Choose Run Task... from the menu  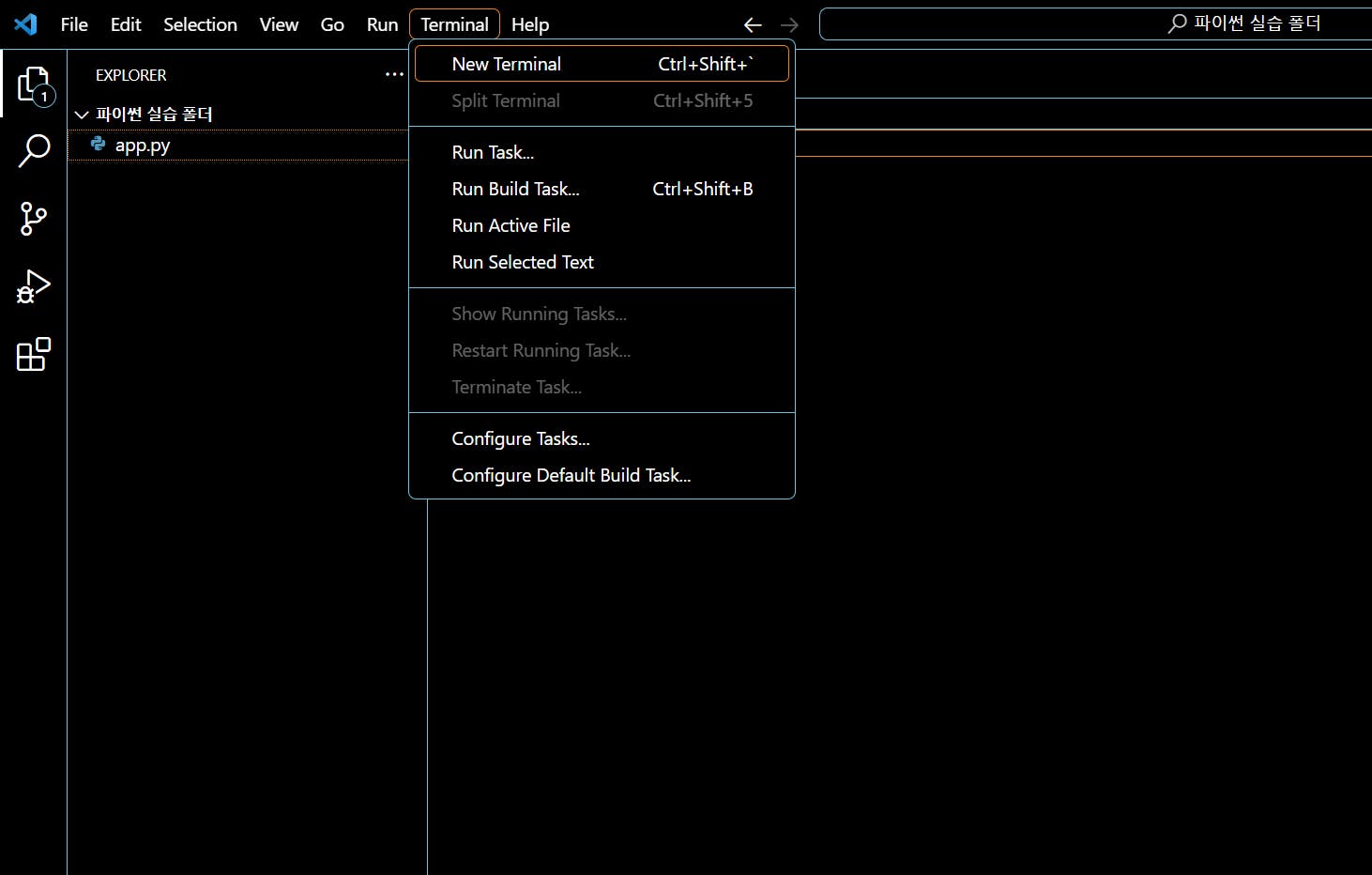[x=602, y=152]
